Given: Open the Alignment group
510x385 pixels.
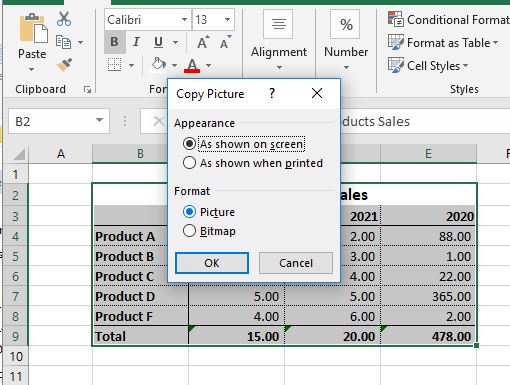Looking at the screenshot, I should click(x=279, y=40).
